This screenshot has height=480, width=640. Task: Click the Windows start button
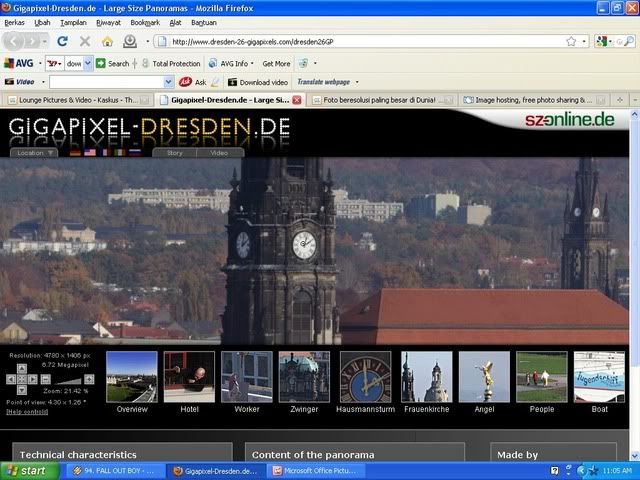[29, 471]
